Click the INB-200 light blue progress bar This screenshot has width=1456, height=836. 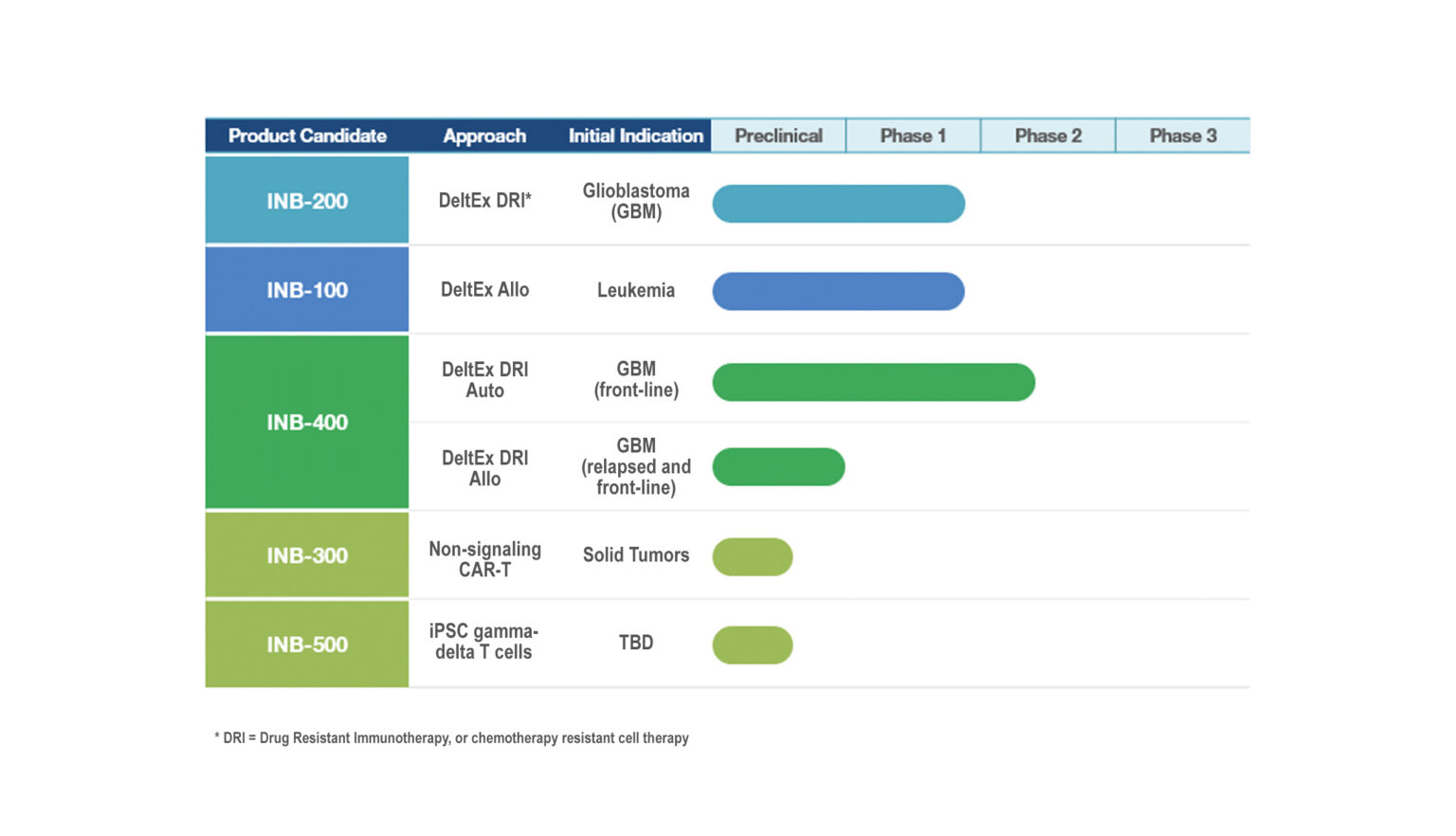[838, 204]
